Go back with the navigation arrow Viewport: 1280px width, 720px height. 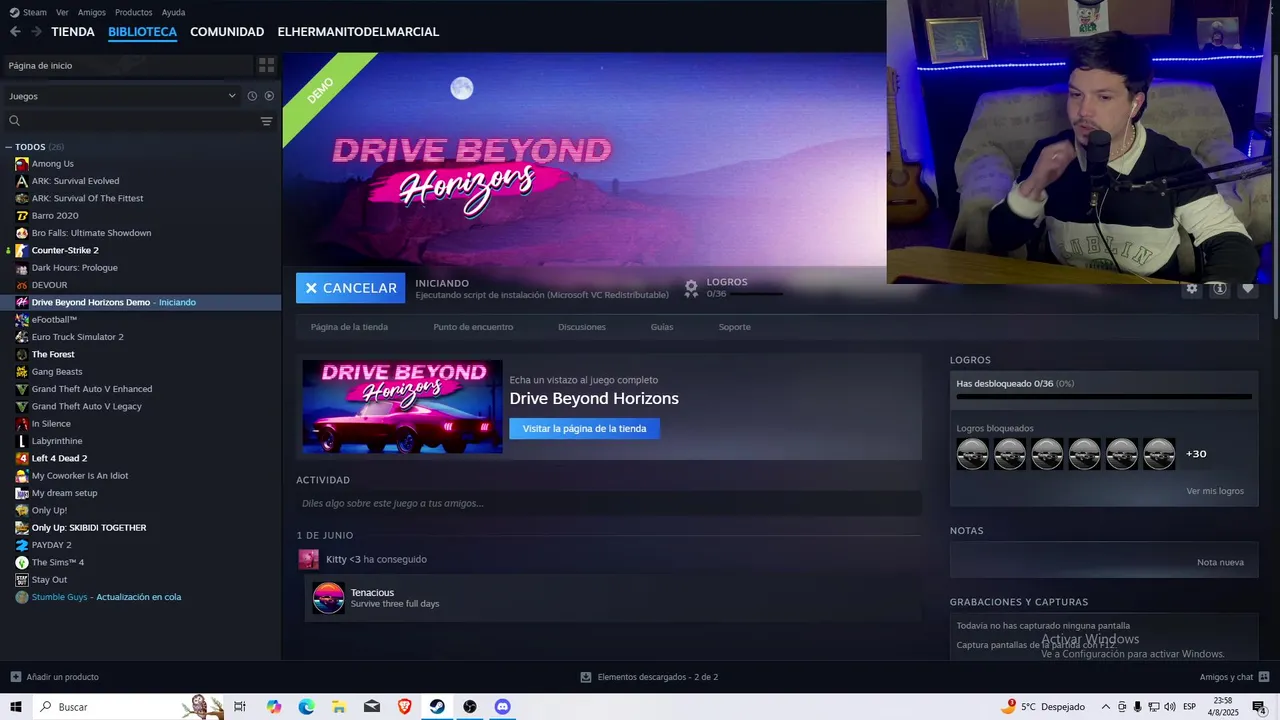[x=15, y=32]
